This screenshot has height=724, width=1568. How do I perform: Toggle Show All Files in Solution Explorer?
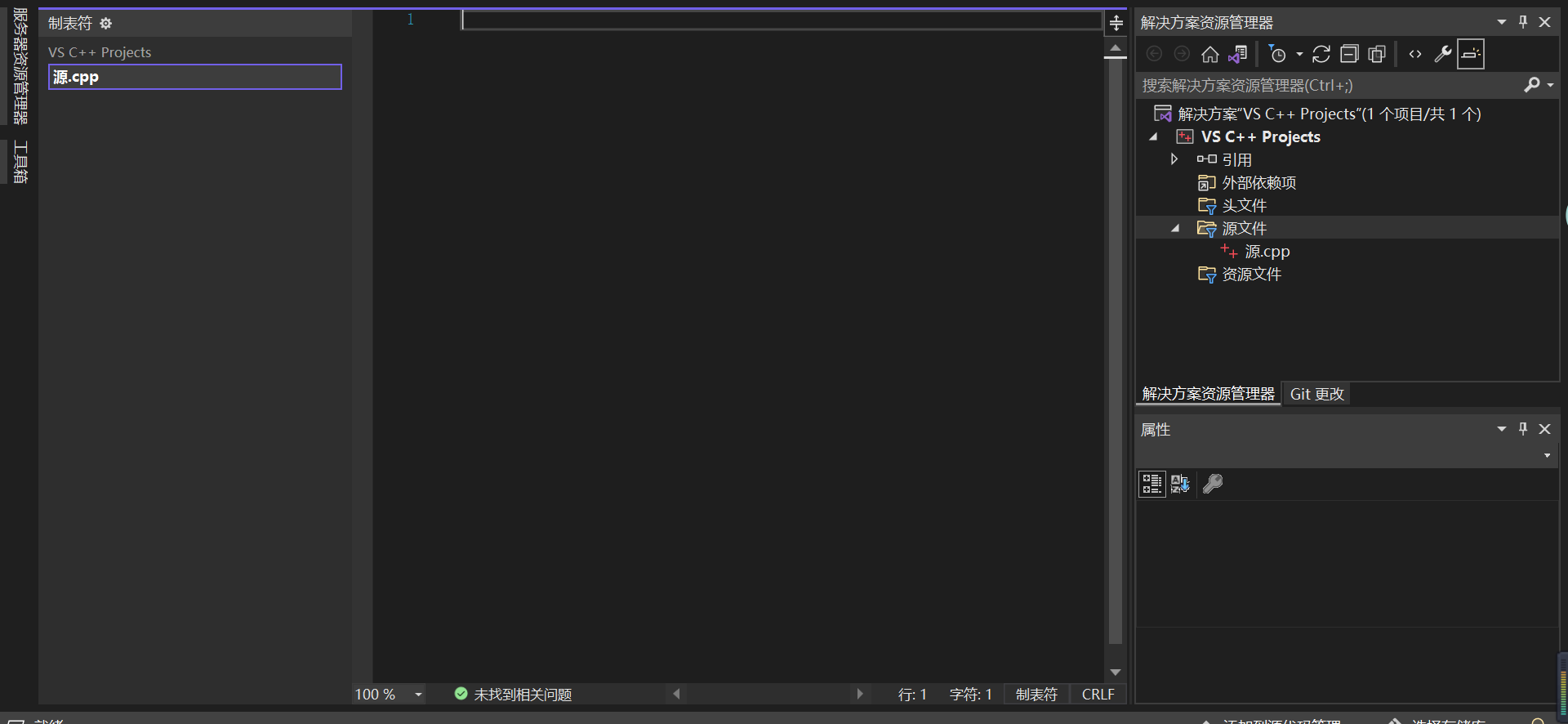coord(1377,54)
